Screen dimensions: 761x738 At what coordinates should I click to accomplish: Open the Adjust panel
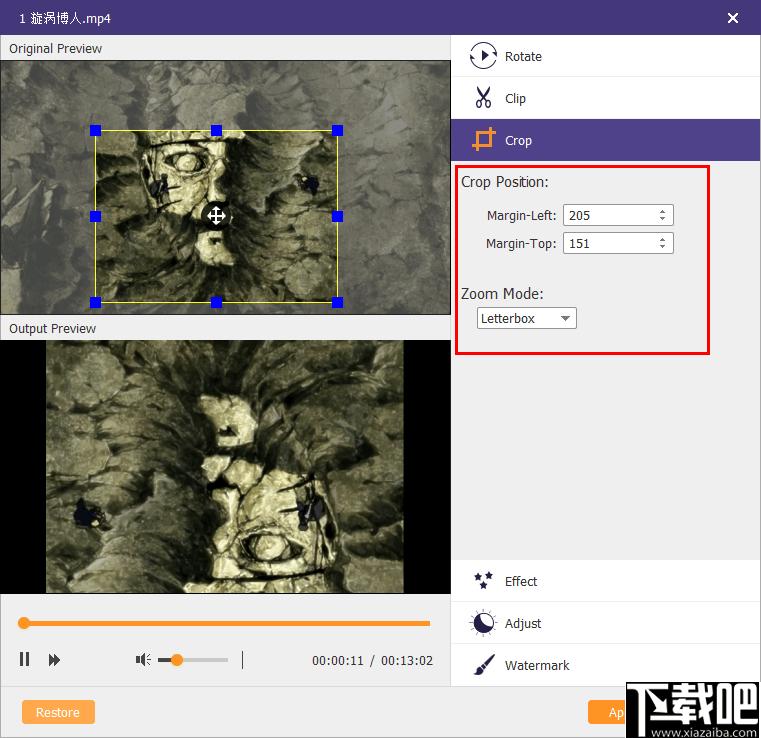[x=605, y=623]
